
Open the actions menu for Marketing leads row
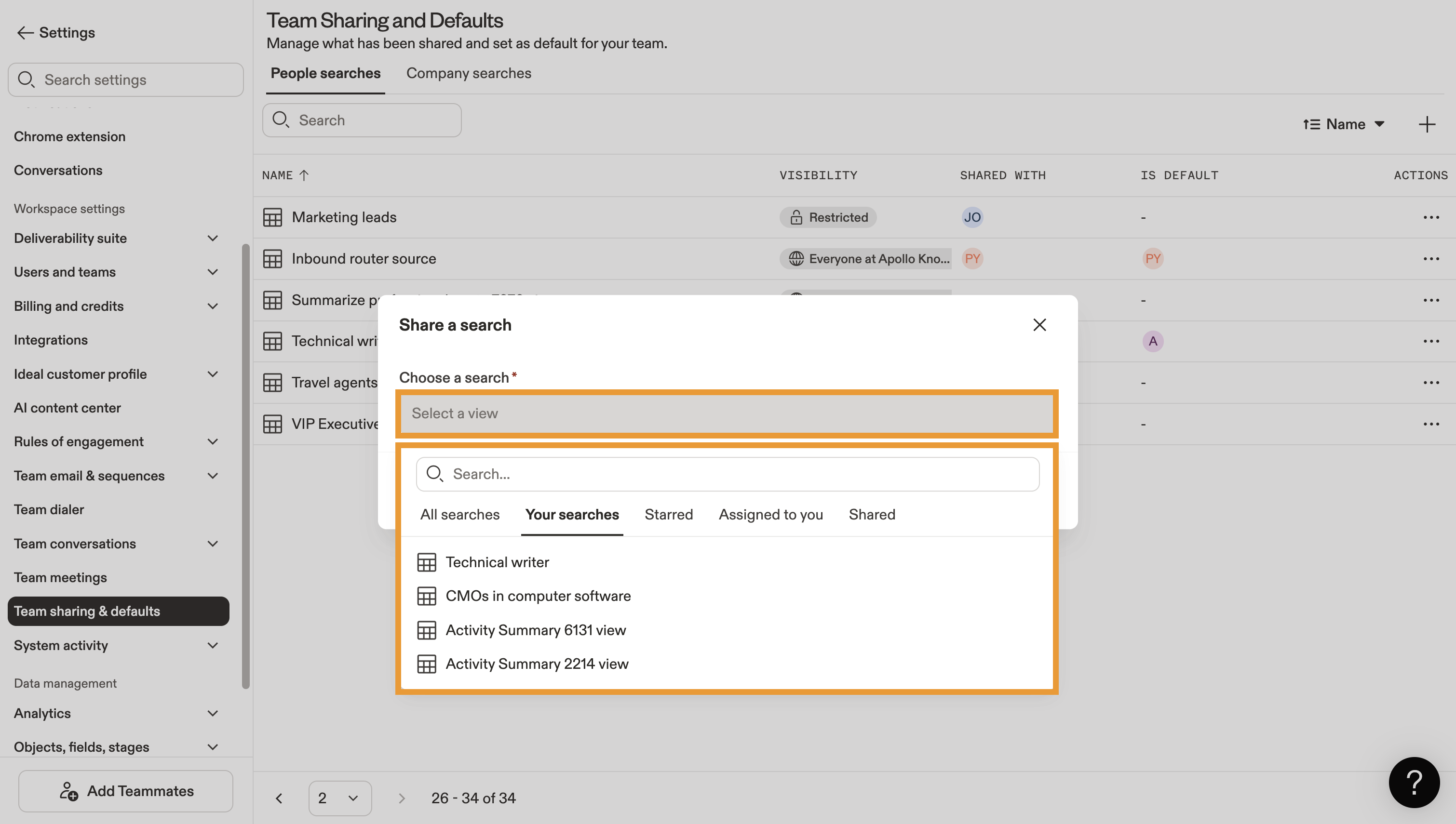tap(1430, 217)
